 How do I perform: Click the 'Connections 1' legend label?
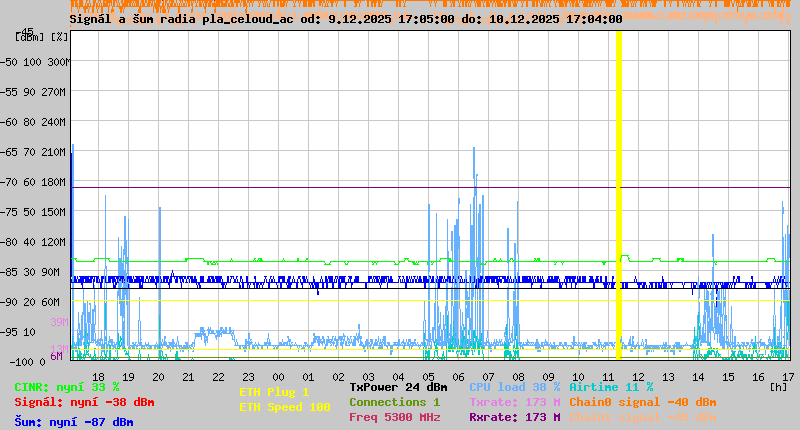[x=394, y=402]
